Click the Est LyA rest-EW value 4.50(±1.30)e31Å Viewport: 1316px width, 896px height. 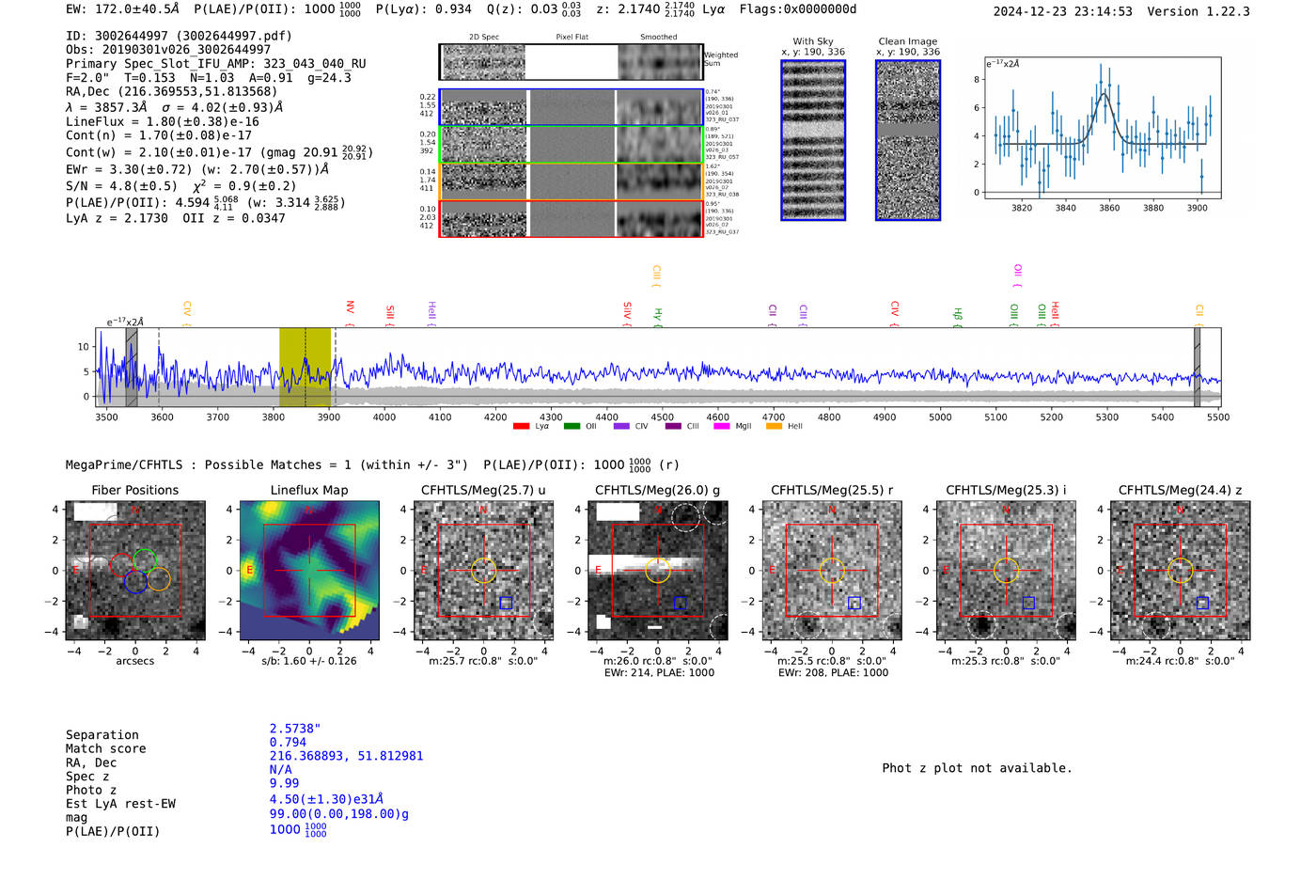pos(326,799)
